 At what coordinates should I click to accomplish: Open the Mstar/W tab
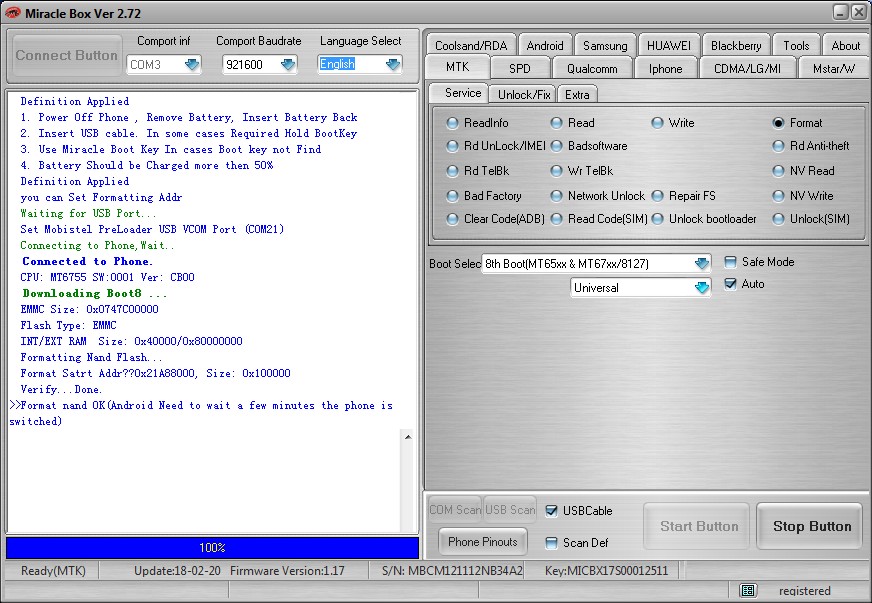point(834,68)
